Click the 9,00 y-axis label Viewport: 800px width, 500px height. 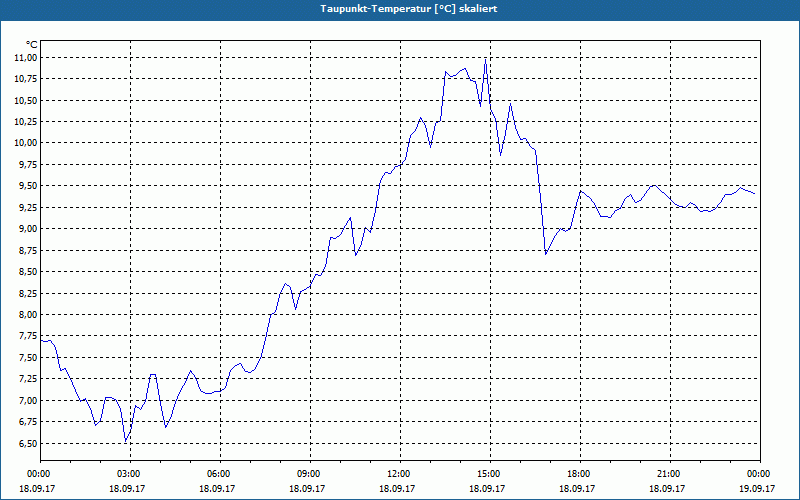click(x=28, y=229)
